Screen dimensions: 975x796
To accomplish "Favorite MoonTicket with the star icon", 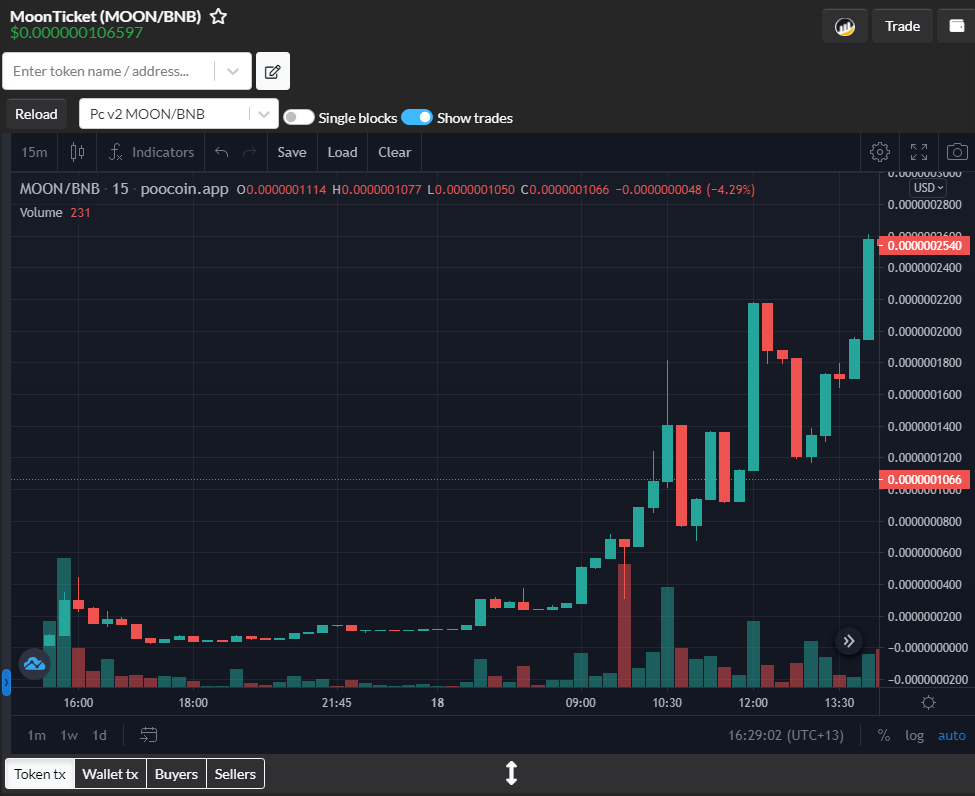I will (x=218, y=16).
